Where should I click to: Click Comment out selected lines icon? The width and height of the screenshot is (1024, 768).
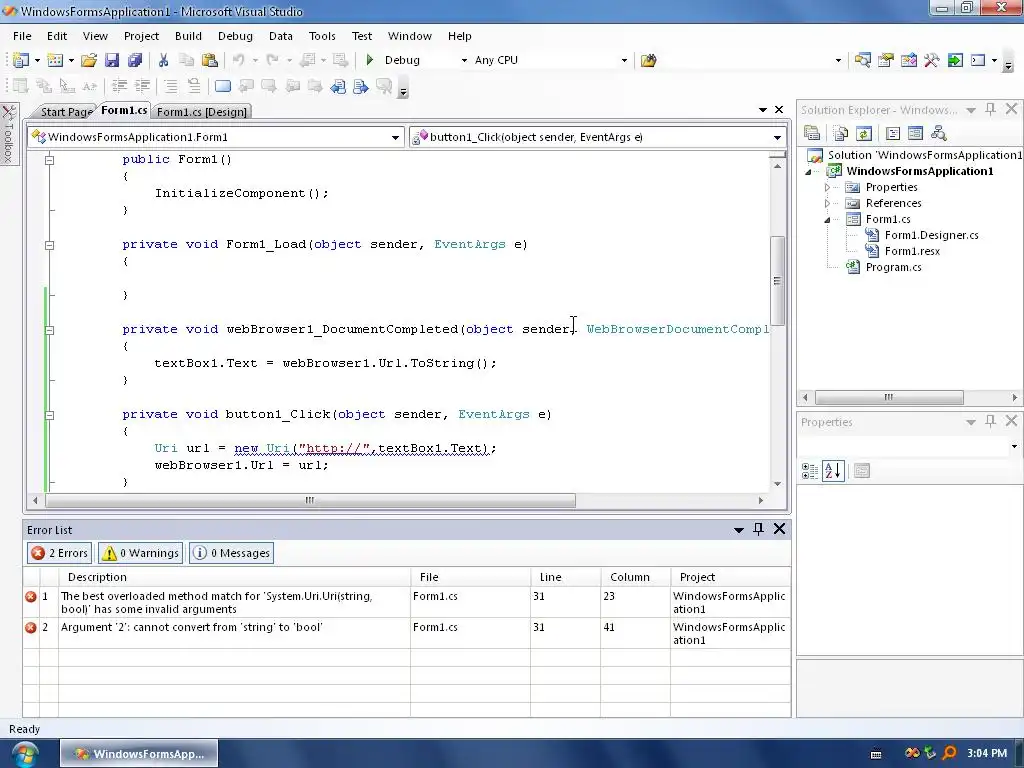[x=171, y=86]
